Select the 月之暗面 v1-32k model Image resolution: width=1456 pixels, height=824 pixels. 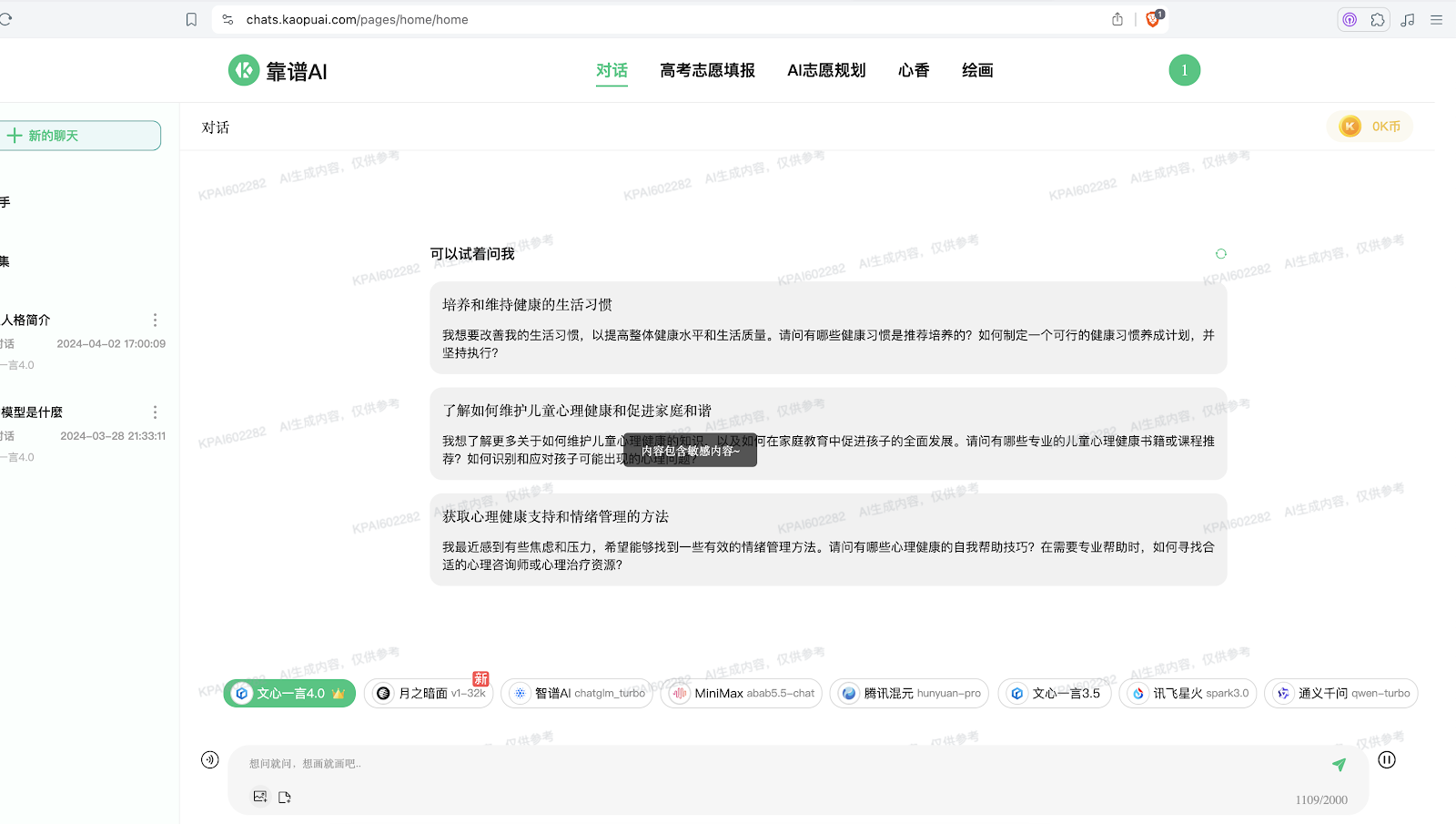pyautogui.click(x=429, y=694)
